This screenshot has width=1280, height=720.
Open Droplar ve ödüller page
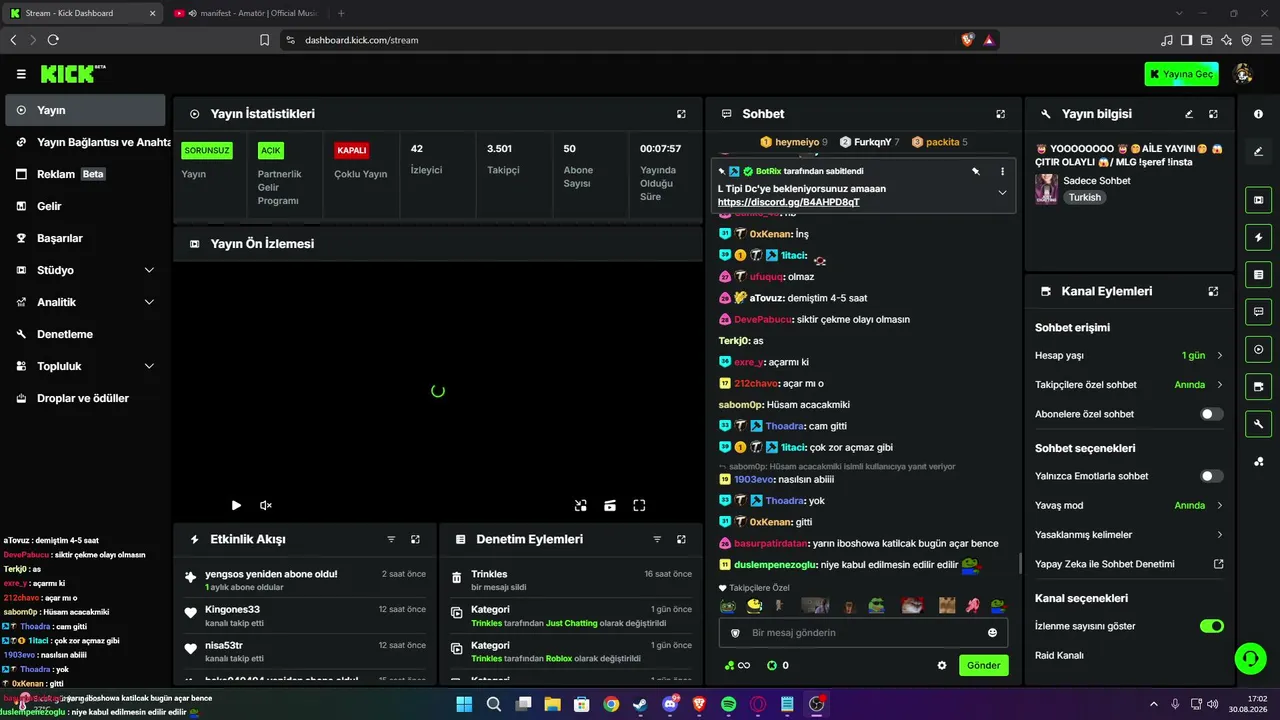point(85,398)
